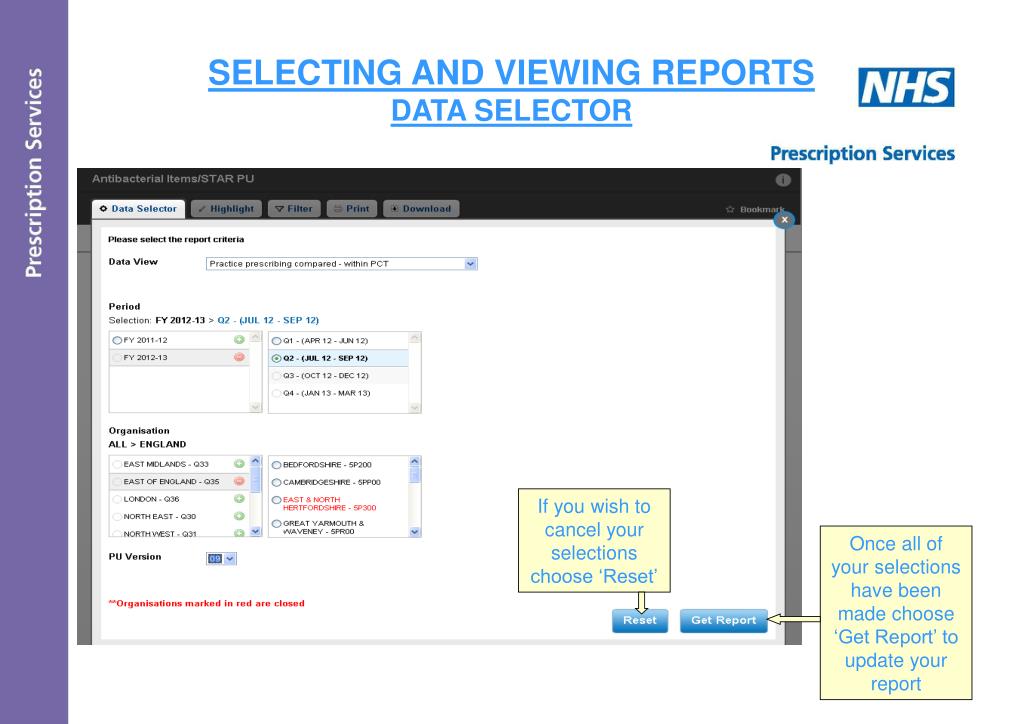Select Q1 - (APR 12 - JUN 12) radio
This screenshot has height=724, width=1024.
[276, 341]
